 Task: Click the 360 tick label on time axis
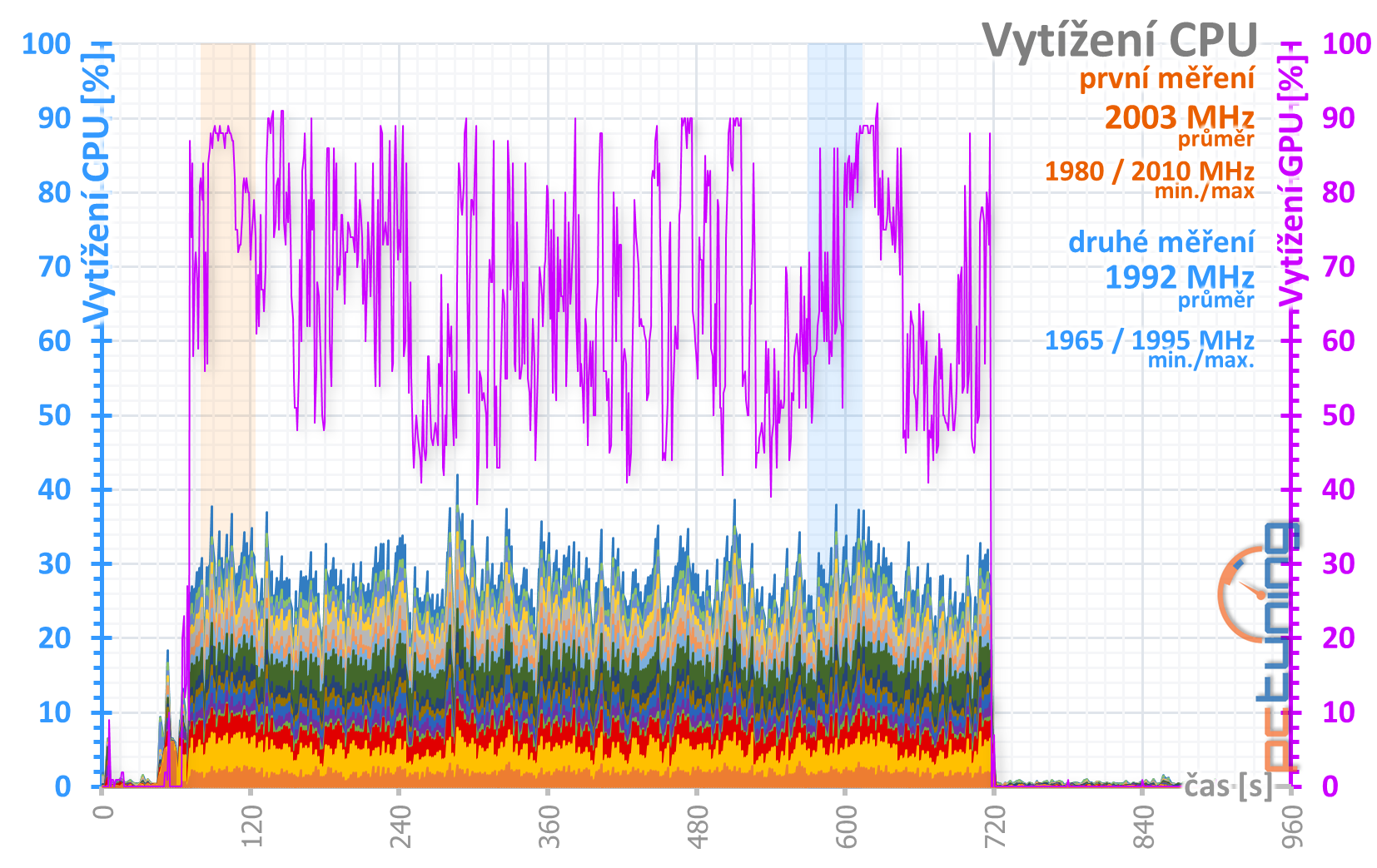coord(549,826)
